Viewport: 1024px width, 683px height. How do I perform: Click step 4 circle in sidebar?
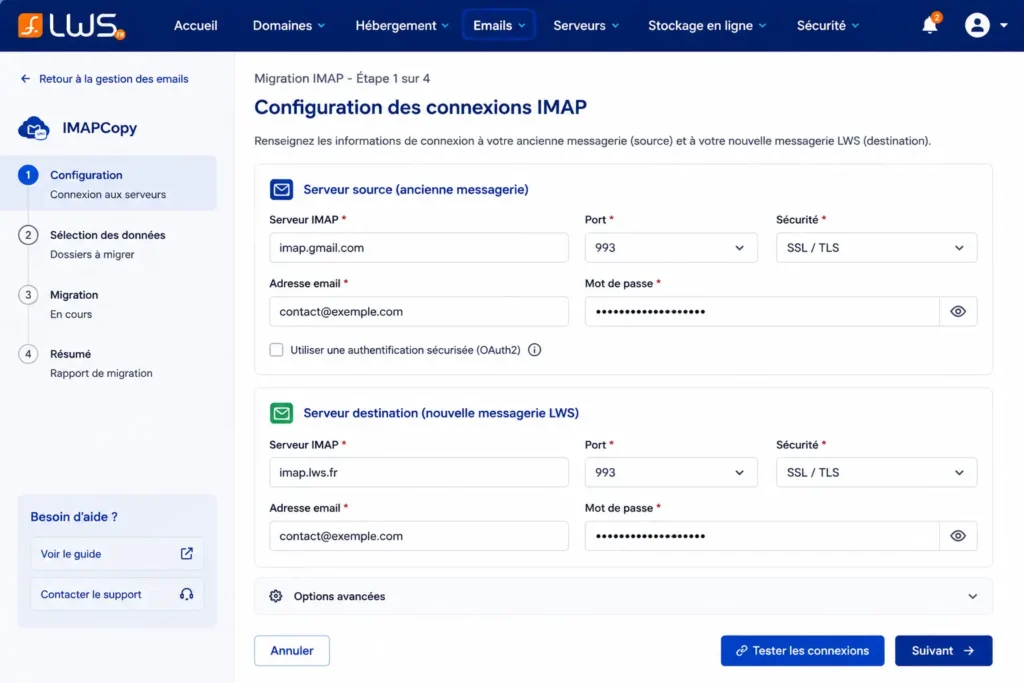pos(28,354)
